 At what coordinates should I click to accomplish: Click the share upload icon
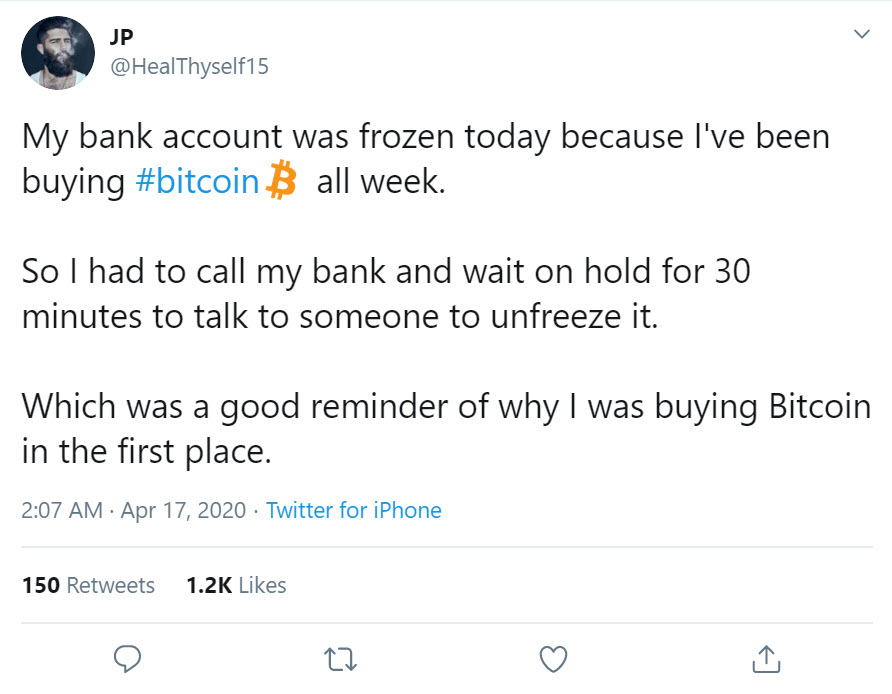tap(765, 658)
